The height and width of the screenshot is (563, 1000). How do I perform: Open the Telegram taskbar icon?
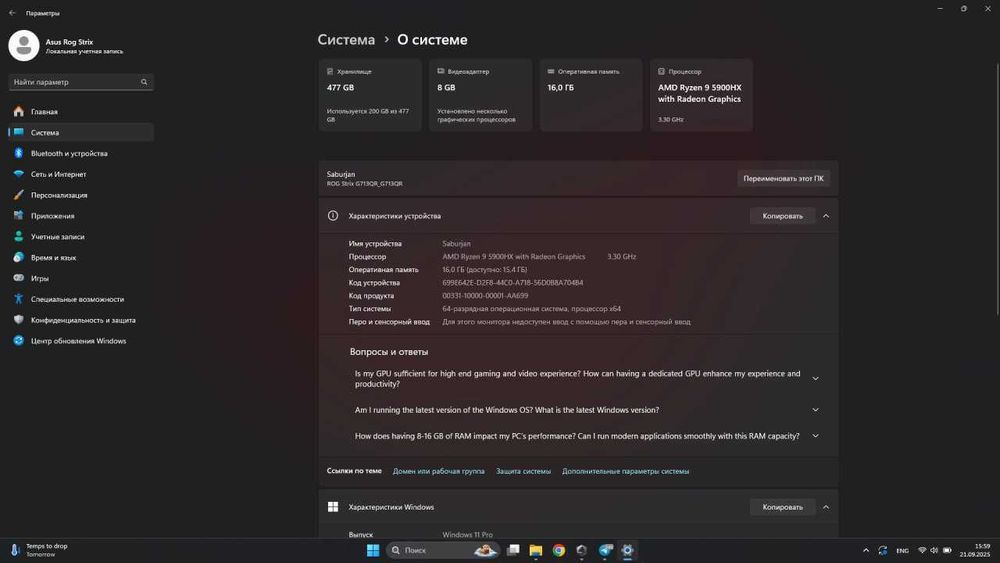605,550
